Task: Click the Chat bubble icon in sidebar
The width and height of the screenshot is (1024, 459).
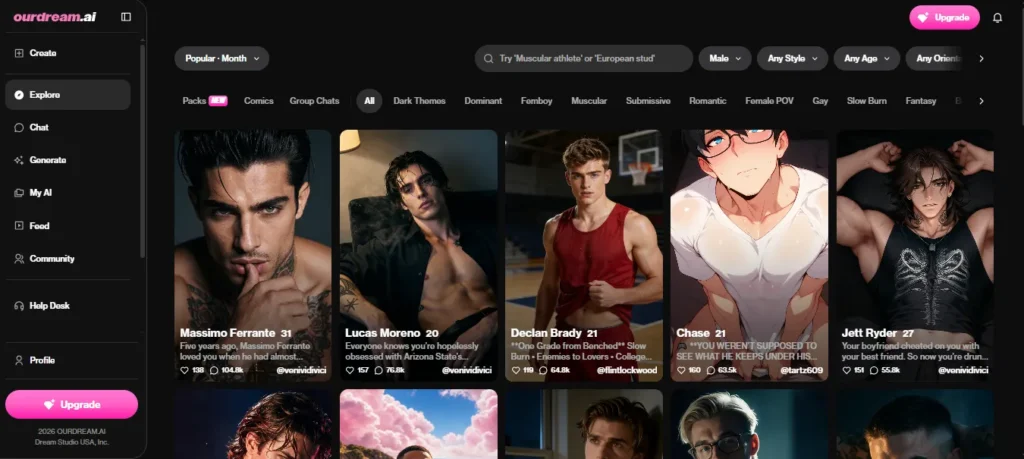Action: [19, 127]
